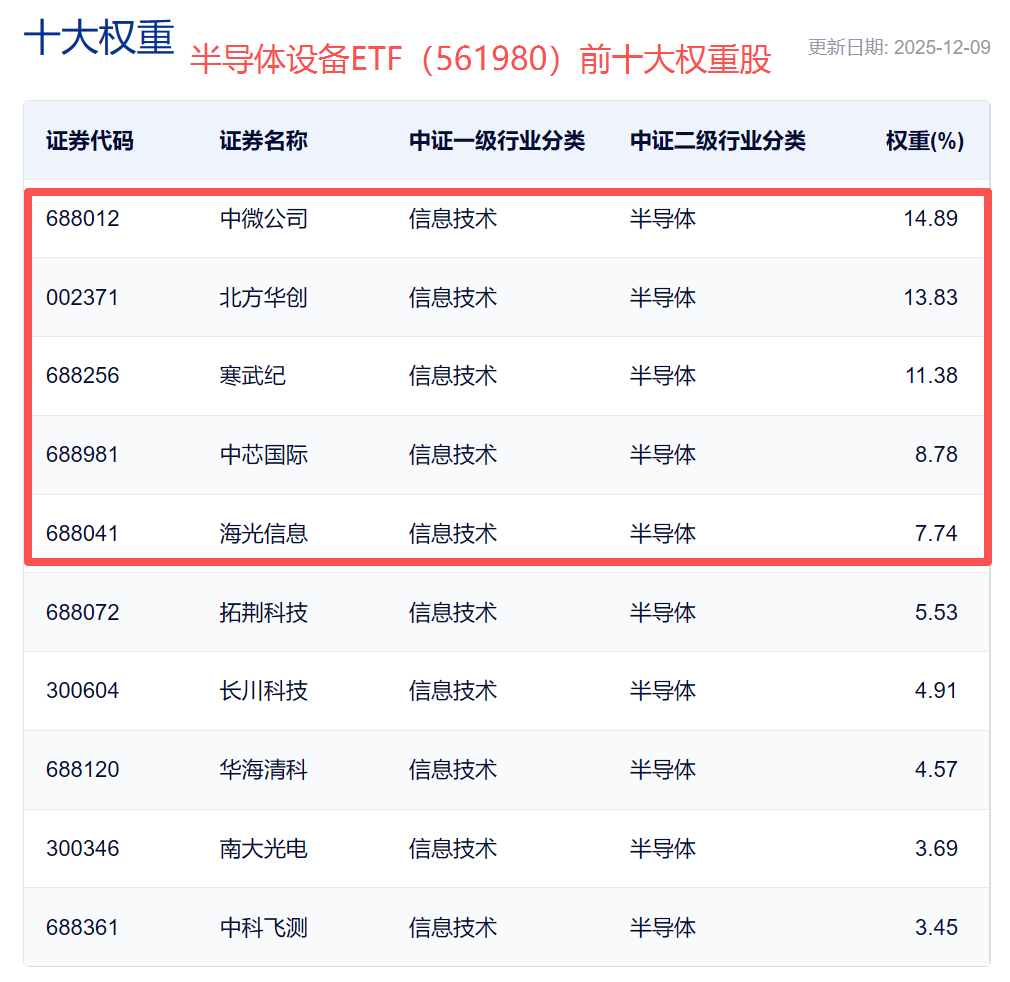Click the 长川科技 weight value 4.91

[x=936, y=691]
